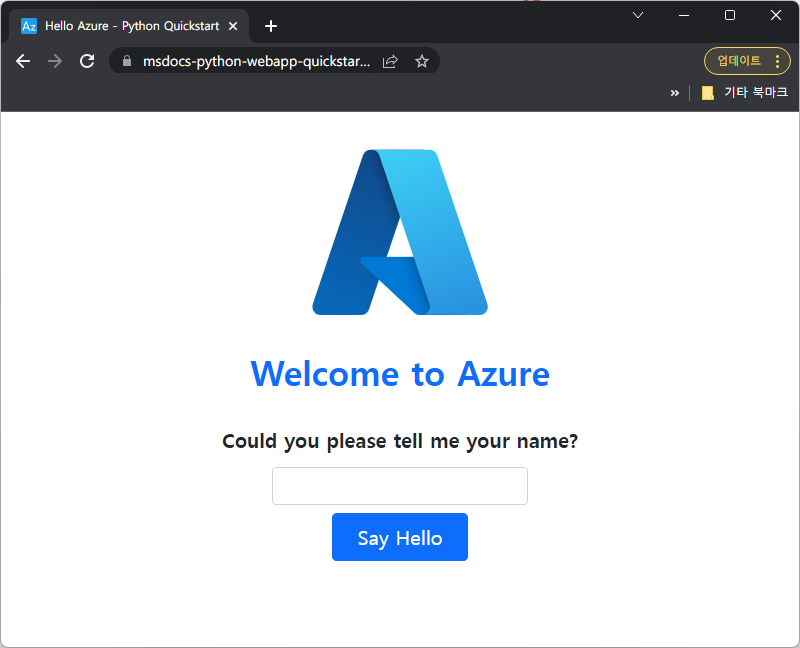Click the 업데이트 update button

coord(739,61)
